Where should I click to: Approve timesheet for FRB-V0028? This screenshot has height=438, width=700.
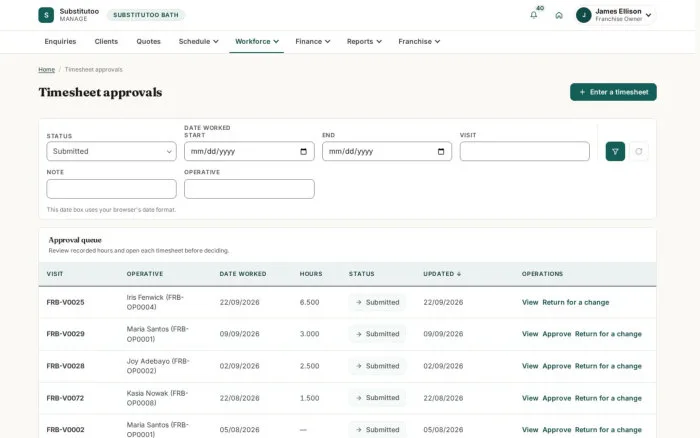click(557, 366)
